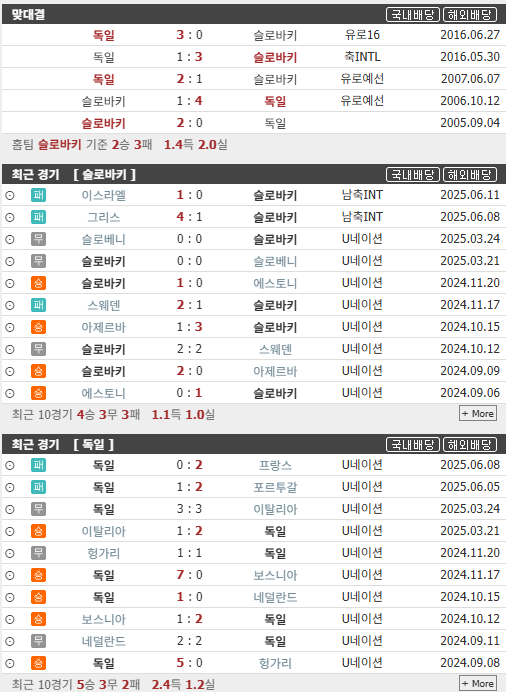Open the 헝가리 link on the 2024.09.08 row
Screen dimensions: 506x692
coord(275,663)
